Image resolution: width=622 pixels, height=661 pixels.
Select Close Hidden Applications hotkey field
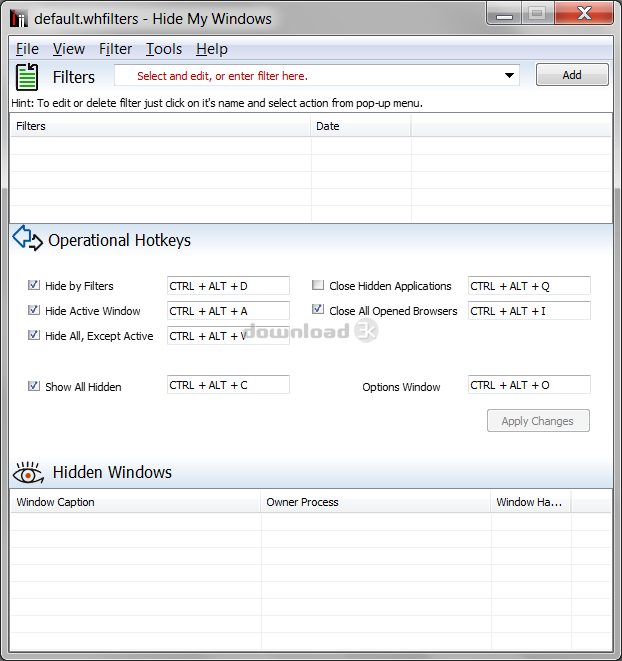(x=529, y=286)
